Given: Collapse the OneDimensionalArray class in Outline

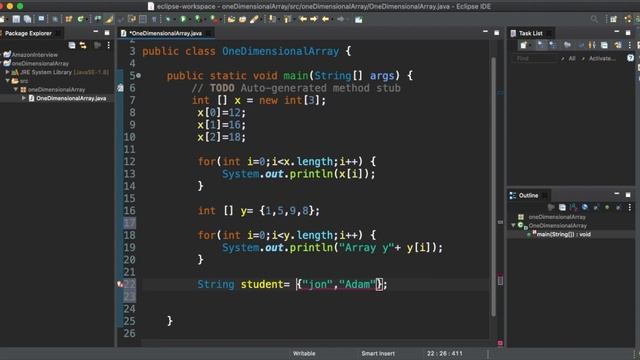Looking at the screenshot, I should tap(513, 225).
